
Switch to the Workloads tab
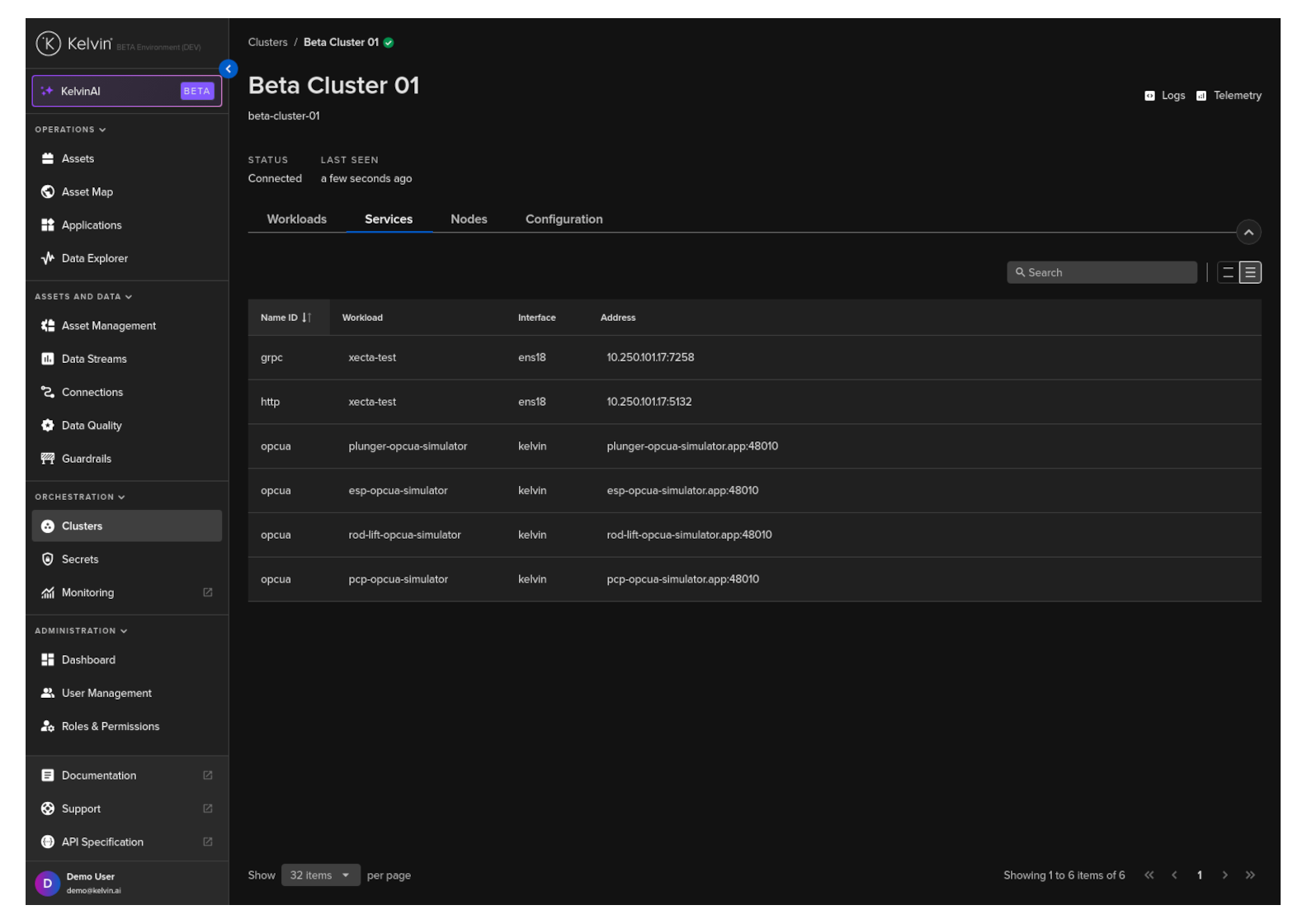click(x=296, y=219)
